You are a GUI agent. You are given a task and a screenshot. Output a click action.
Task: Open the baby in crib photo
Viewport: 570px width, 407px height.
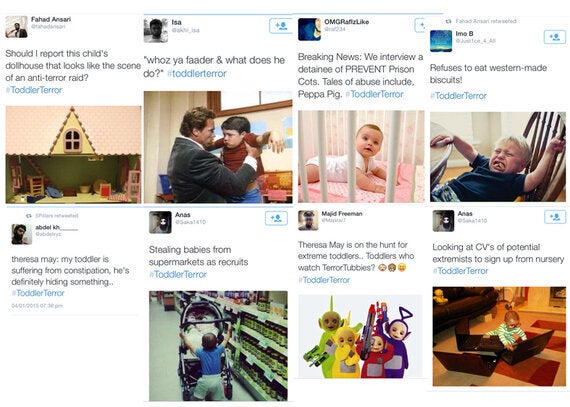coord(361,156)
